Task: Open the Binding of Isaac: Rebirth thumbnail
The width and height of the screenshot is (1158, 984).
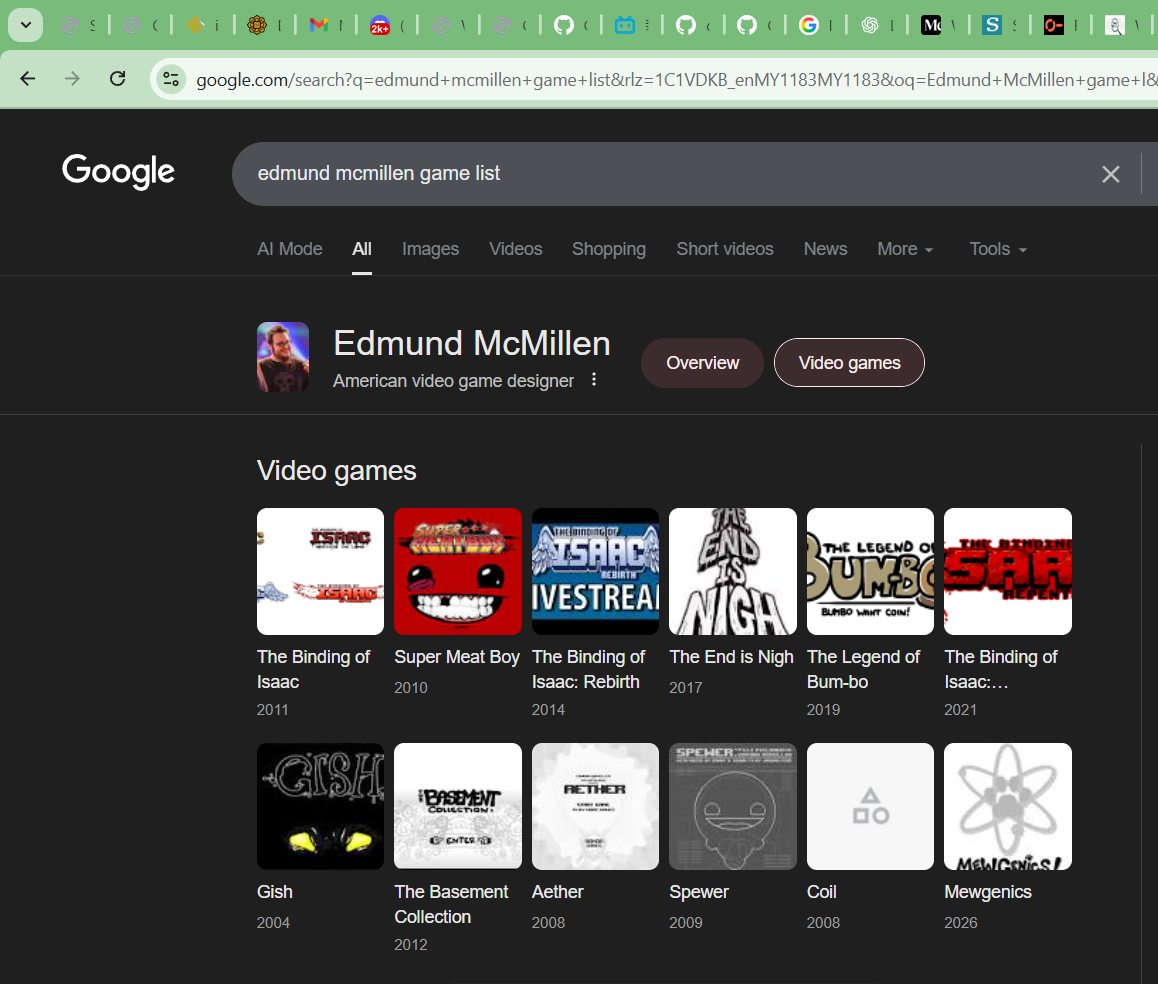Action: (595, 571)
